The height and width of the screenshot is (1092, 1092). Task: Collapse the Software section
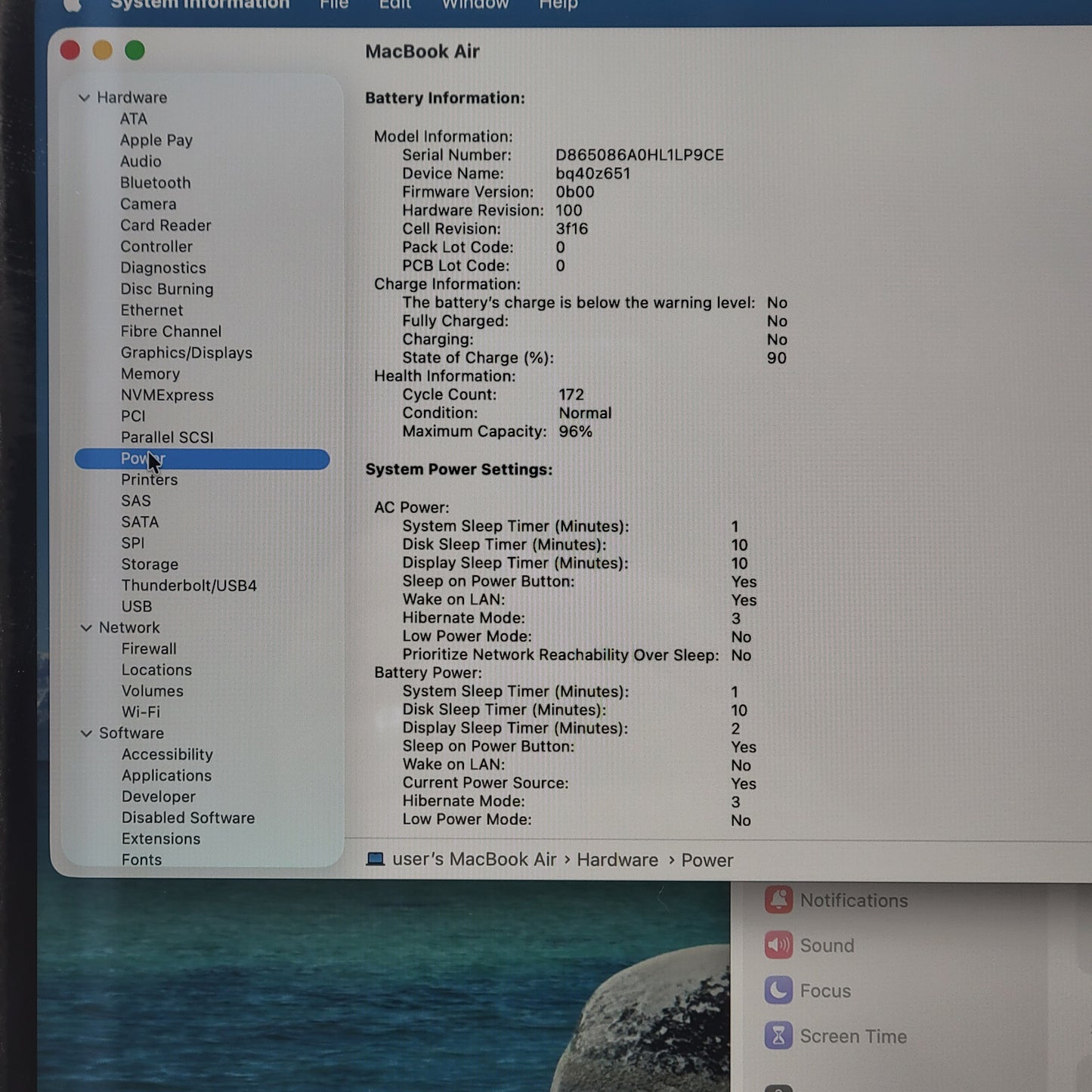coord(86,734)
